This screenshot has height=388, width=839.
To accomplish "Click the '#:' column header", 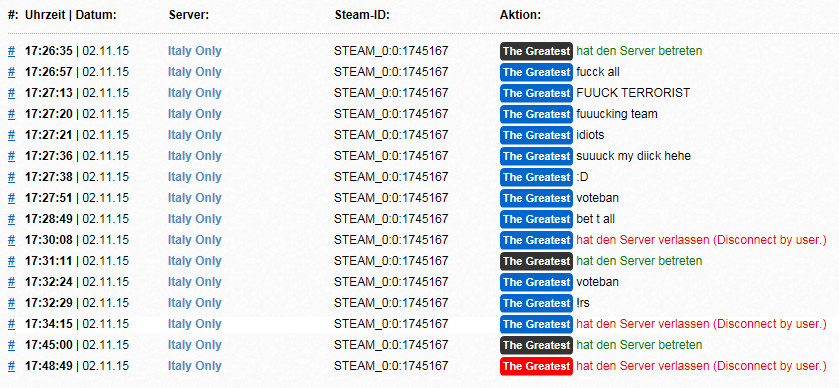I will 13,15.
